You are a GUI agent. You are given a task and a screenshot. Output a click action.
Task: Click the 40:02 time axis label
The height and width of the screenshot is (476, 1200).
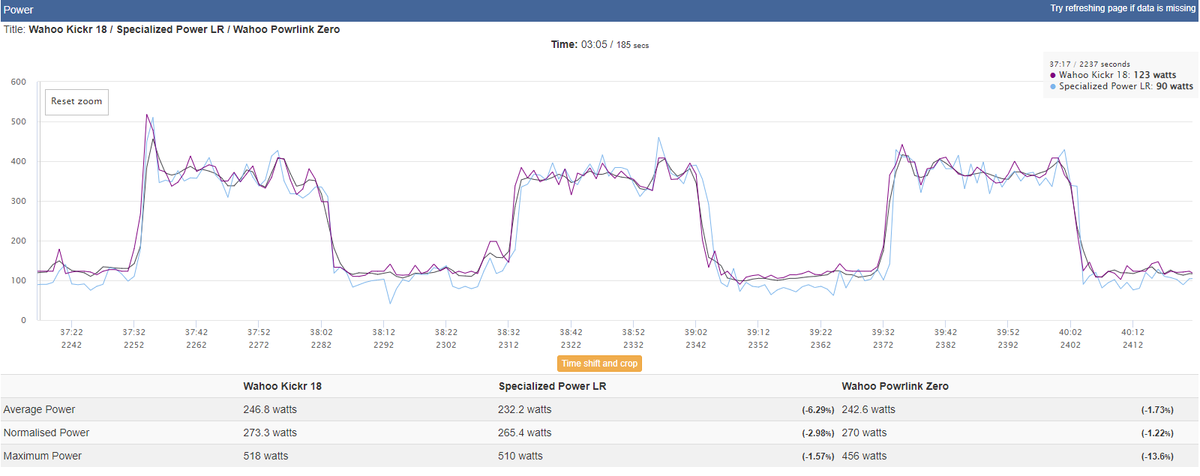pyautogui.click(x=1070, y=331)
